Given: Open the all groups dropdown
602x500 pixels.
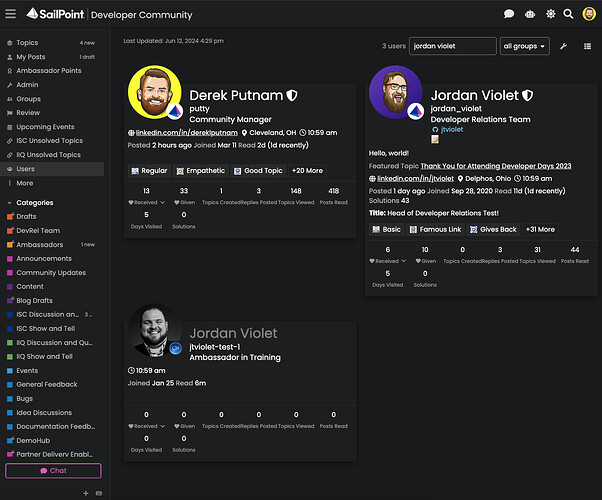Looking at the screenshot, I should (x=524, y=46).
